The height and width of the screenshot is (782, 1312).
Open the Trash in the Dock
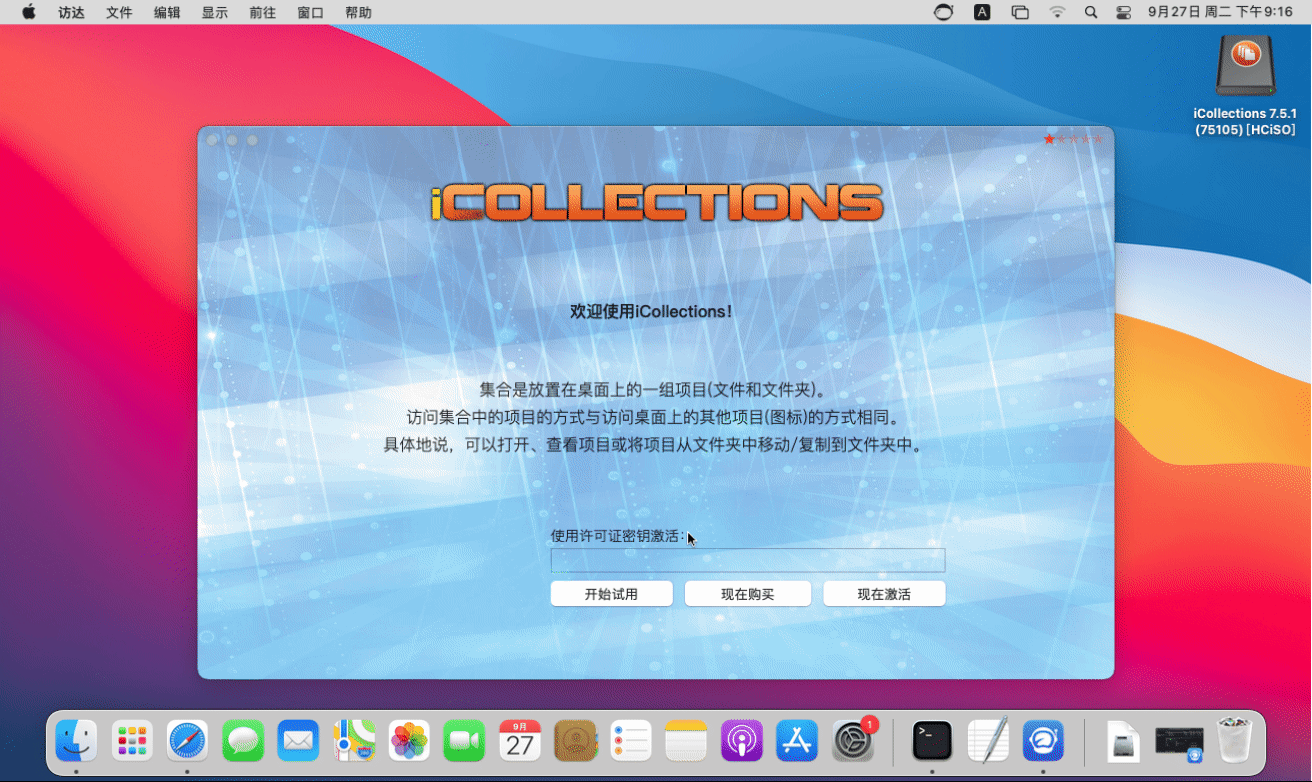(1235, 741)
